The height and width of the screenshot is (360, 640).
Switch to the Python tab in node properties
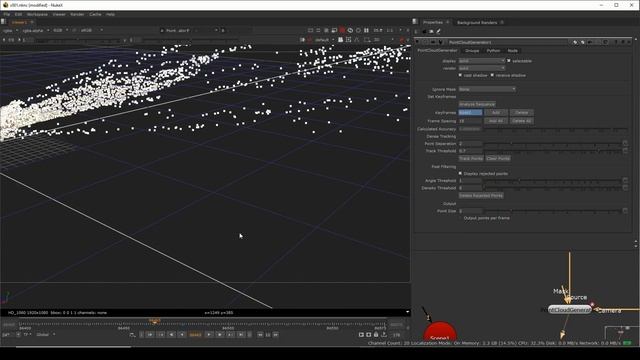tap(493, 51)
